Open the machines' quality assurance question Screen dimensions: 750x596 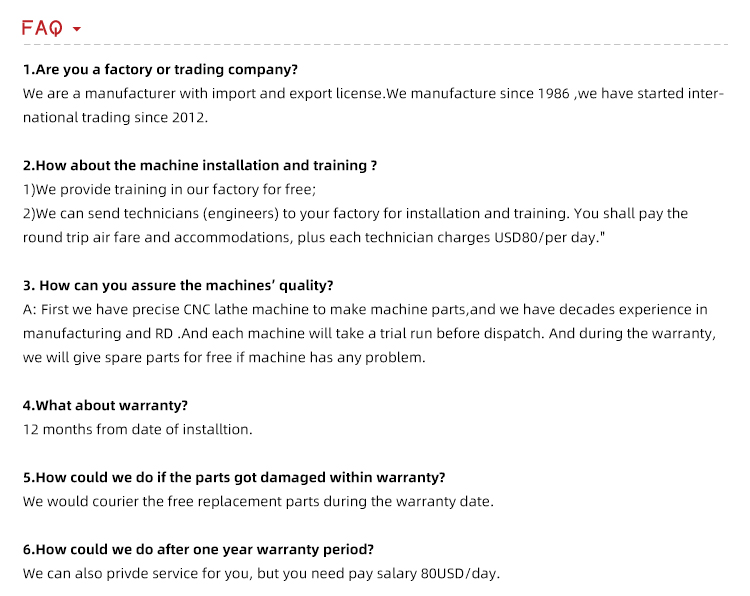[x=178, y=285]
